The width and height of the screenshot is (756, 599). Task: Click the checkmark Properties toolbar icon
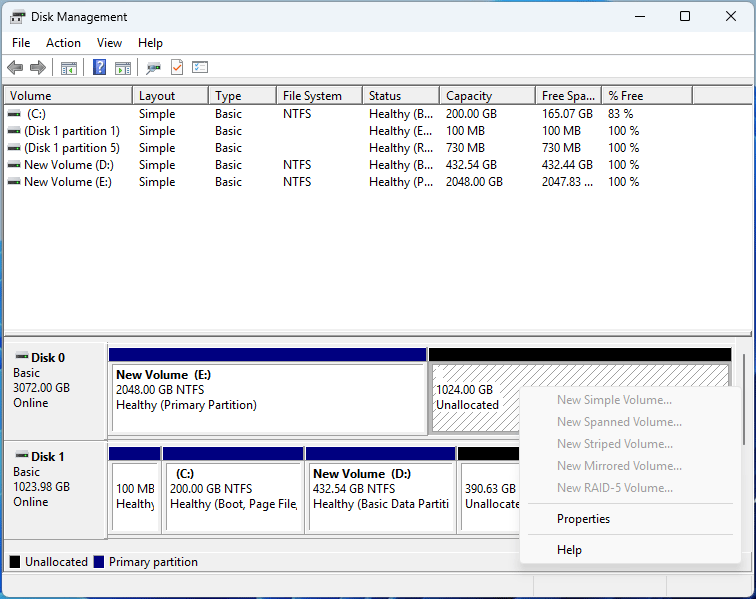[x=177, y=68]
